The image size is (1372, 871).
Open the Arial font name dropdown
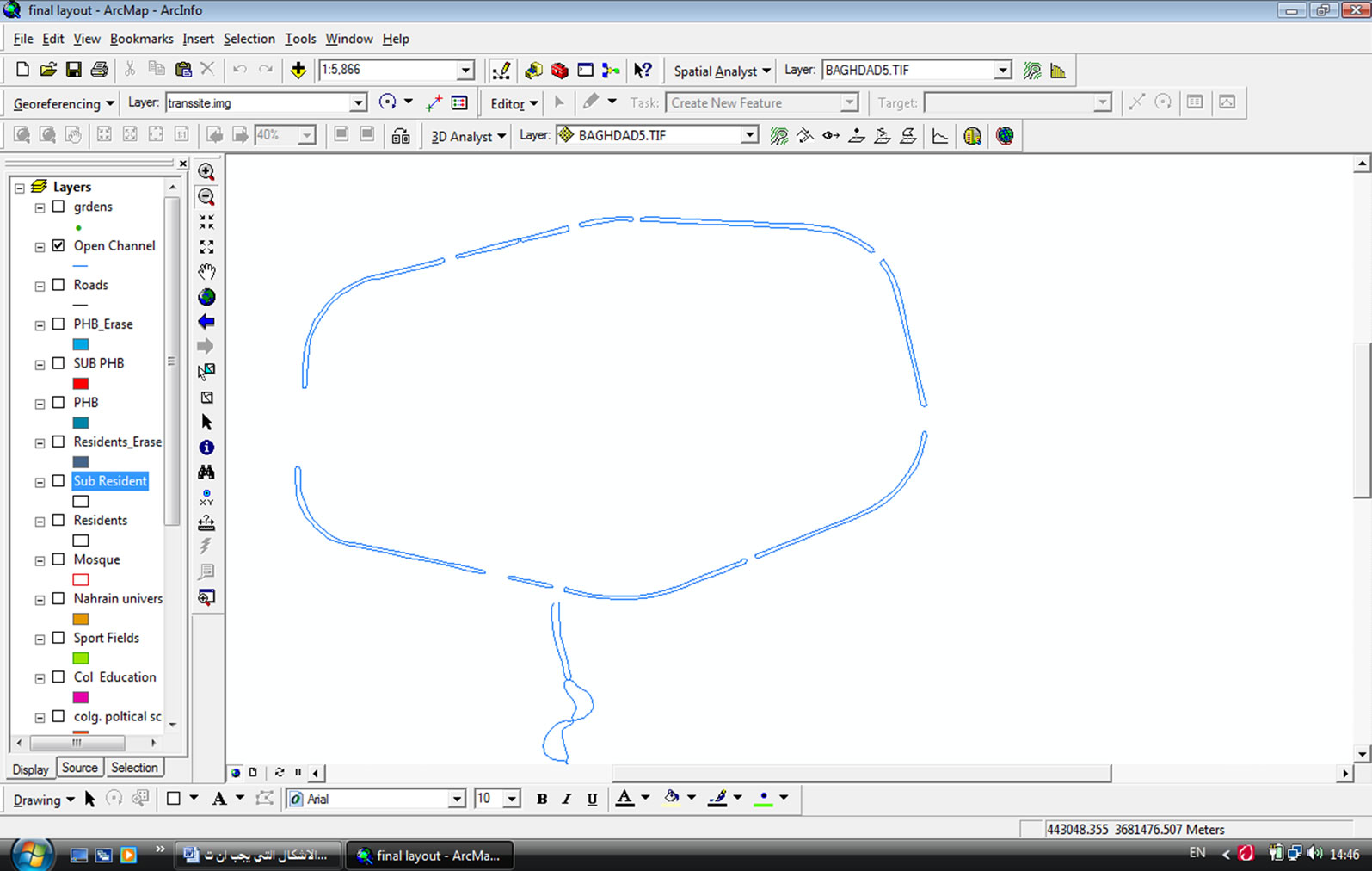457,799
